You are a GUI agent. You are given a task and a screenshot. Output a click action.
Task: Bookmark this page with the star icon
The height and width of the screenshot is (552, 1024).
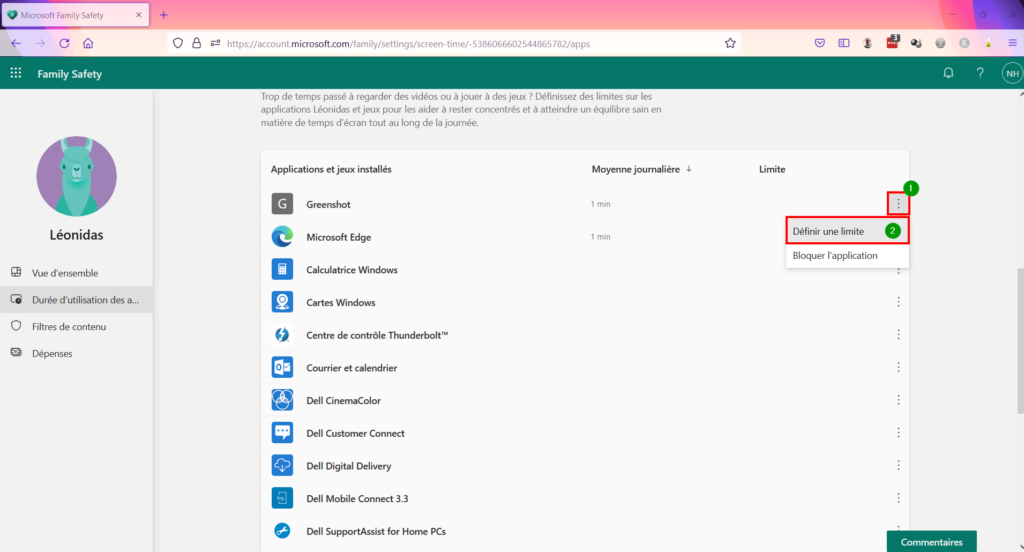730,44
